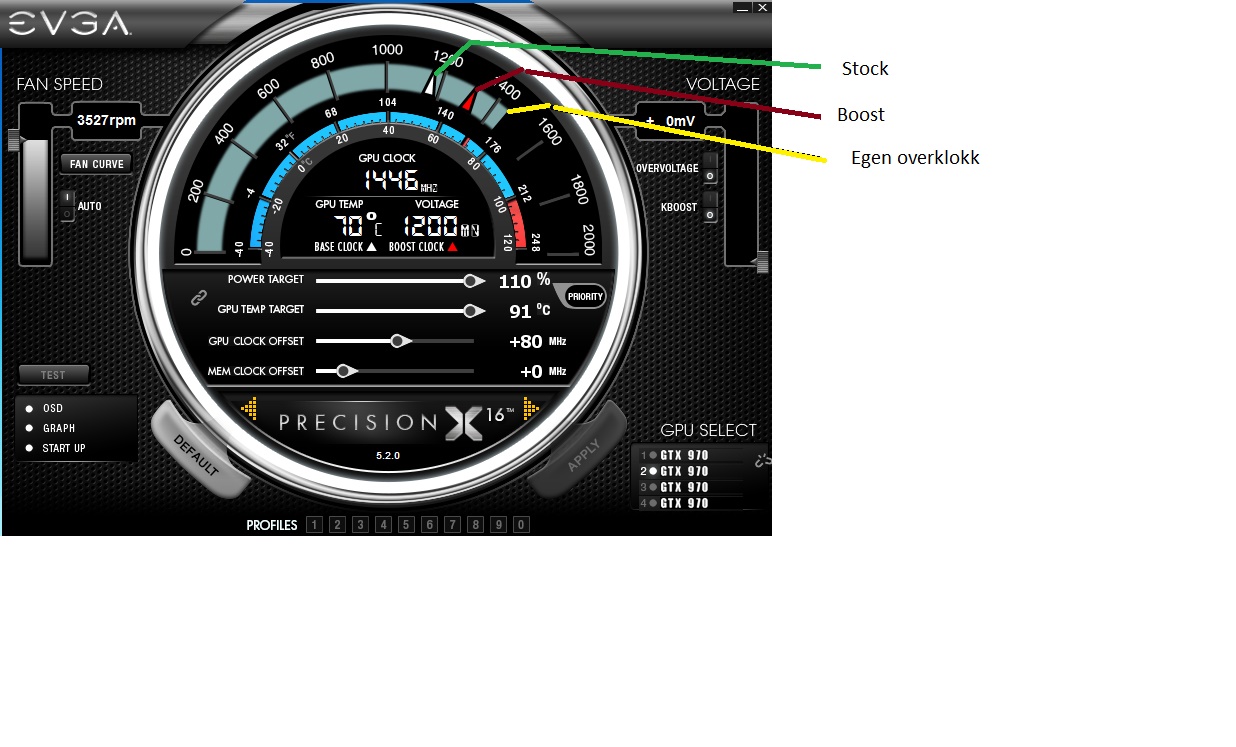Click the BASE CLOCK legend label
Viewport: 1236px width, 747px height.
(x=345, y=247)
